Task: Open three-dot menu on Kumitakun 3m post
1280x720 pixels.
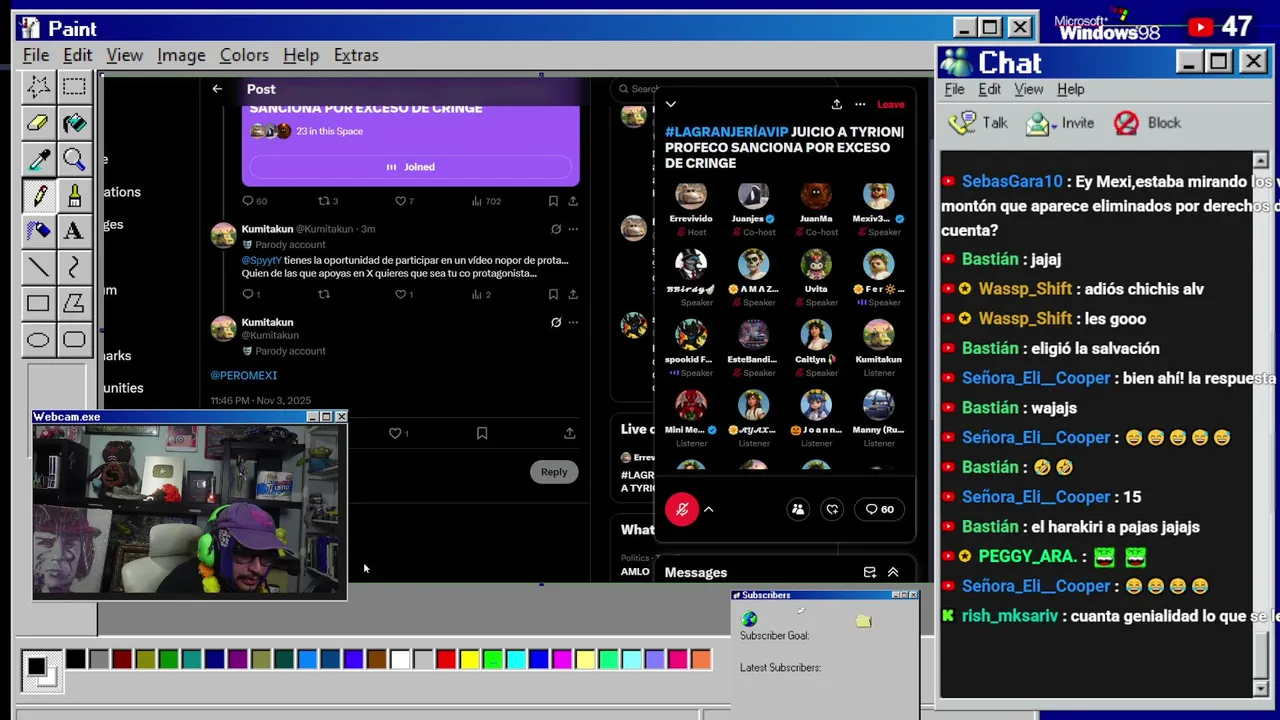Action: click(x=573, y=229)
